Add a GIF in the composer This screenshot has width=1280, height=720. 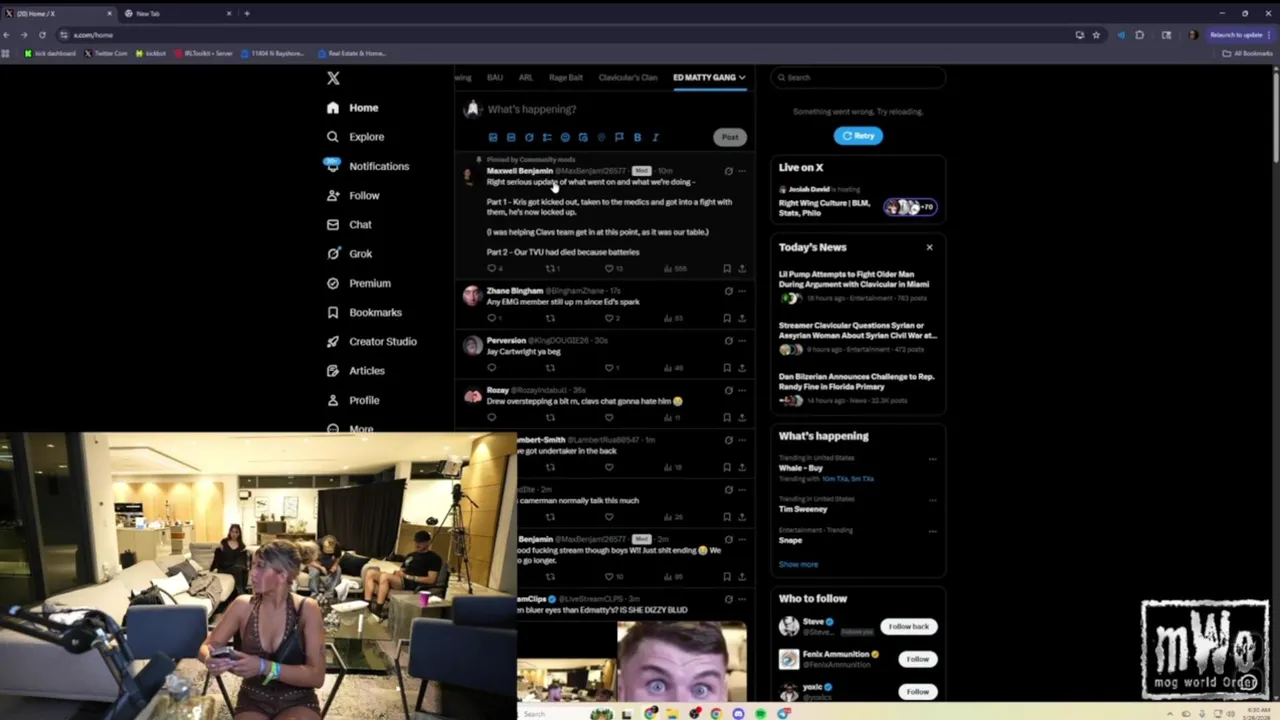pyautogui.click(x=511, y=137)
